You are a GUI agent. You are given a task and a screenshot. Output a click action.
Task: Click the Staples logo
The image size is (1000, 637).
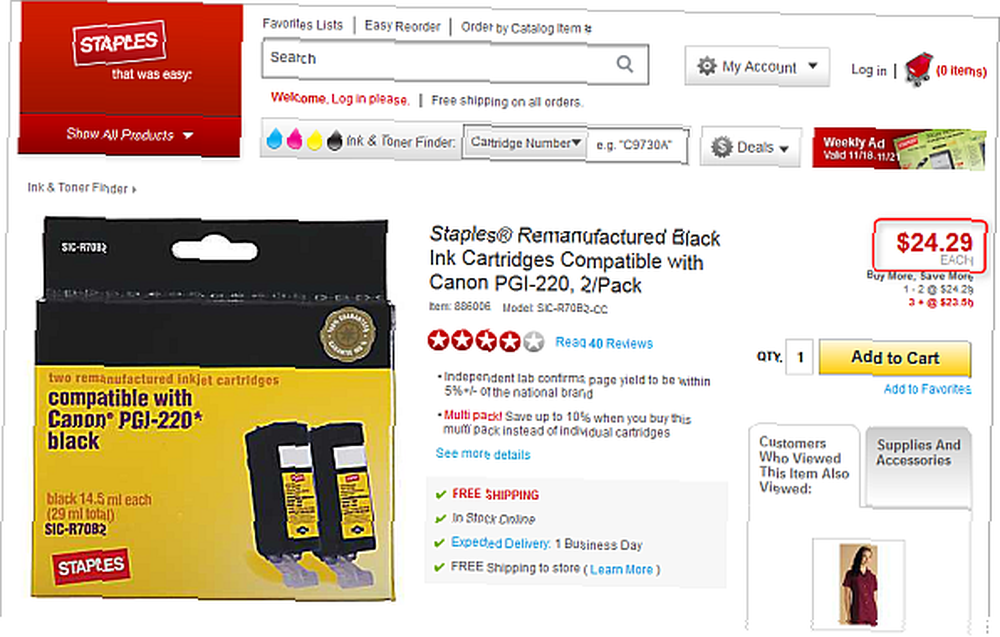(119, 43)
